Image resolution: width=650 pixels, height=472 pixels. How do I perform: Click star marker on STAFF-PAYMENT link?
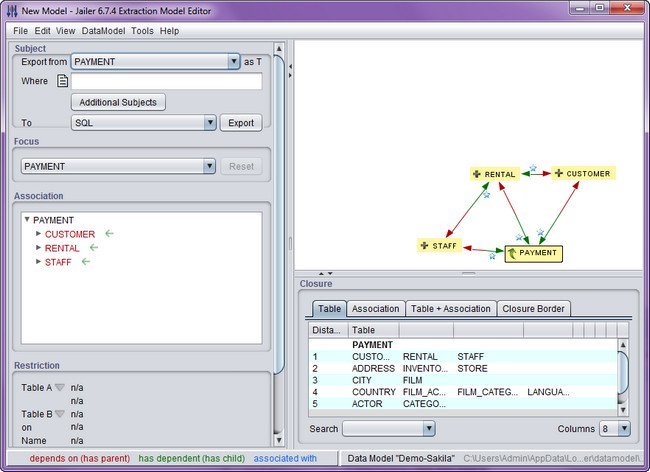(x=492, y=256)
